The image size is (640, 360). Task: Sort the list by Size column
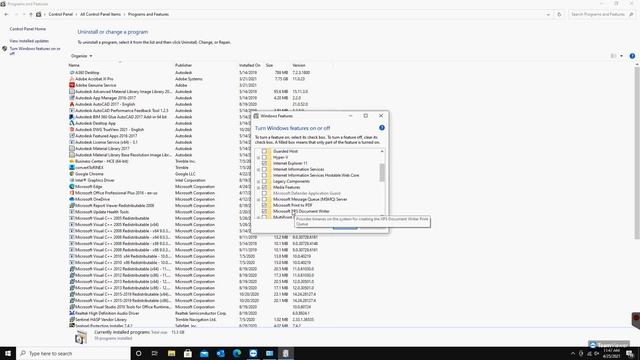[269, 65]
